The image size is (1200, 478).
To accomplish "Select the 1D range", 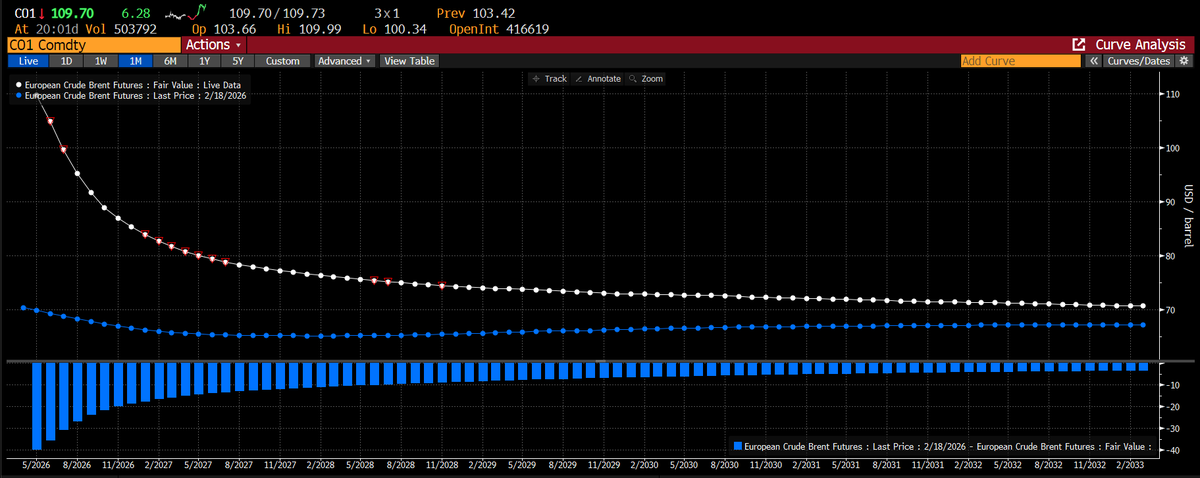I will pos(65,61).
